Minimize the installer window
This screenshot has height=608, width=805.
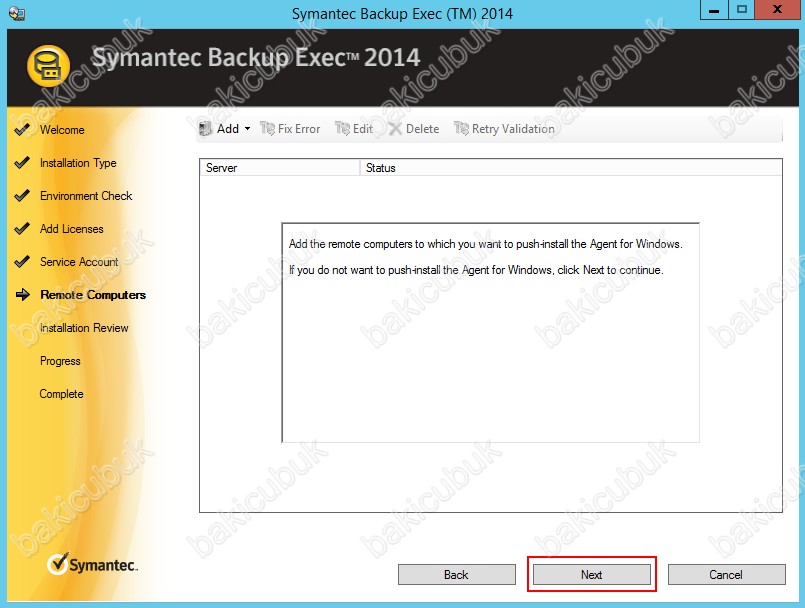click(714, 10)
